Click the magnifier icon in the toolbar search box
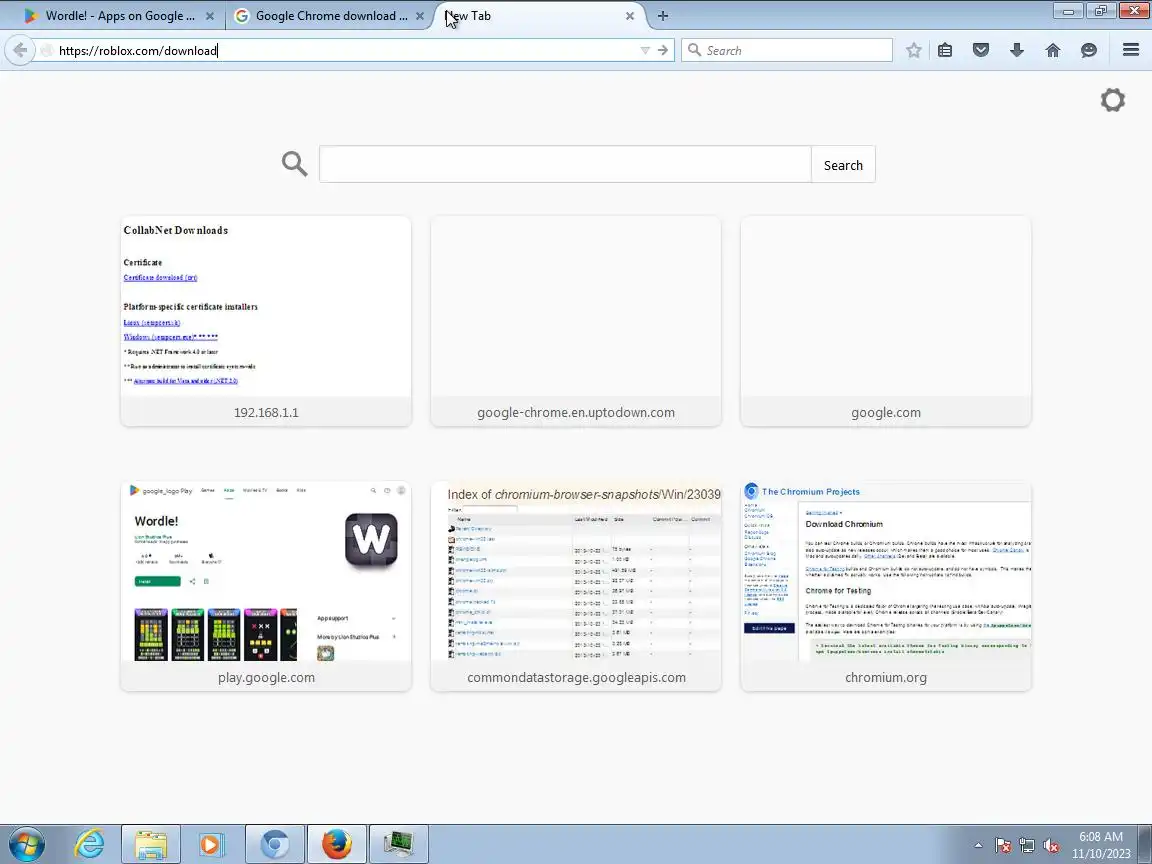Image resolution: width=1152 pixels, height=864 pixels. coord(694,50)
